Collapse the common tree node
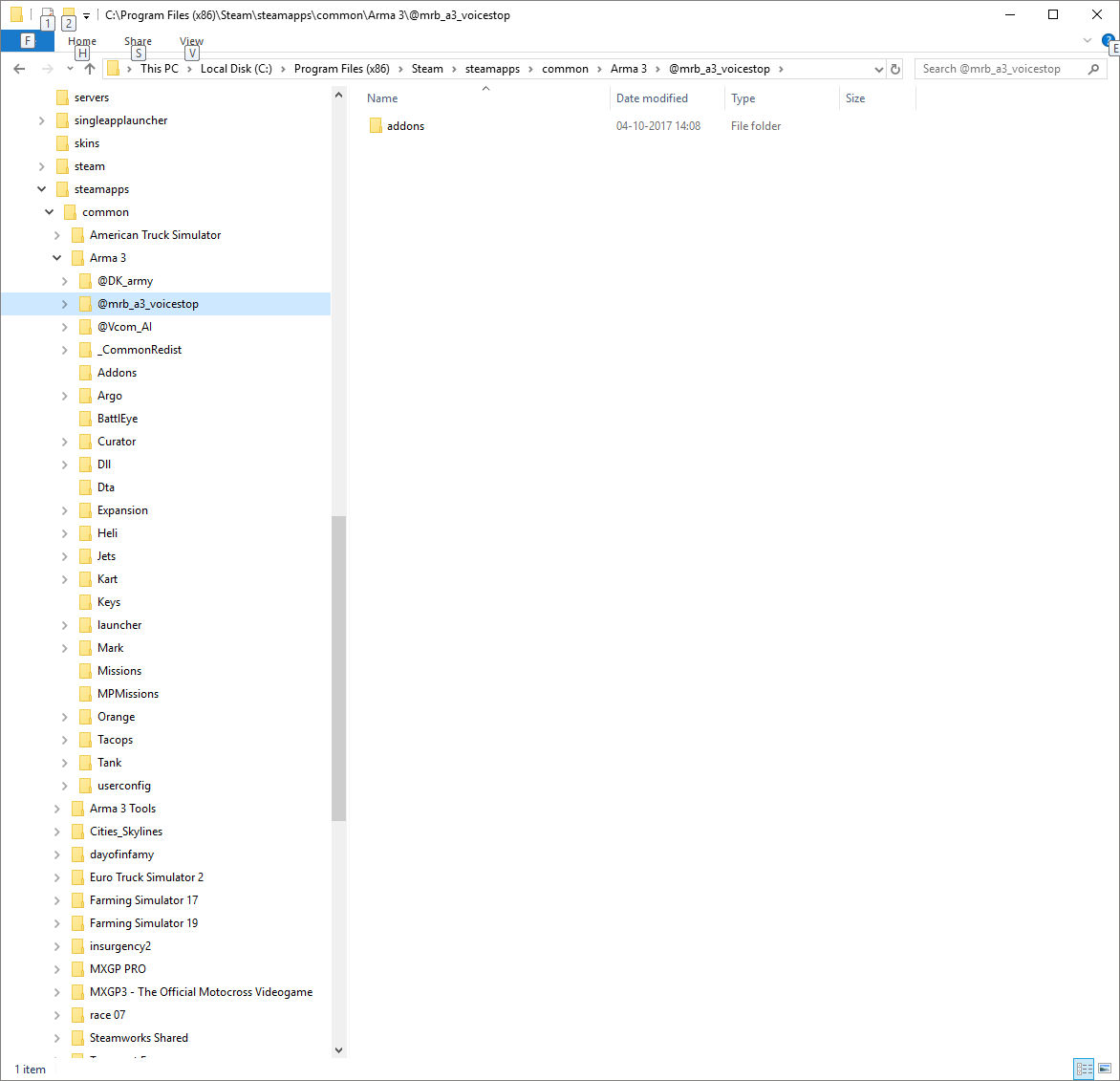The image size is (1120, 1081). click(50, 211)
